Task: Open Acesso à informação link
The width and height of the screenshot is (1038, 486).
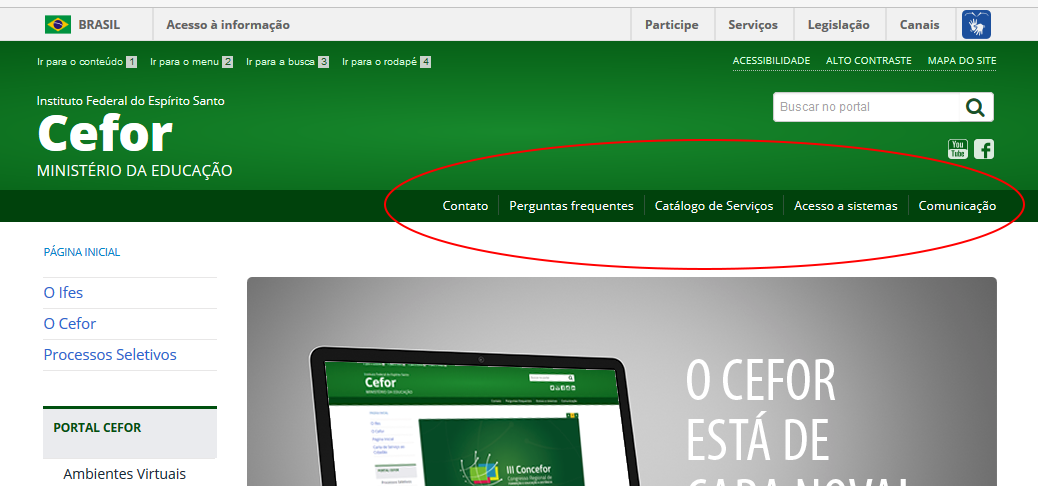Action: coord(228,24)
